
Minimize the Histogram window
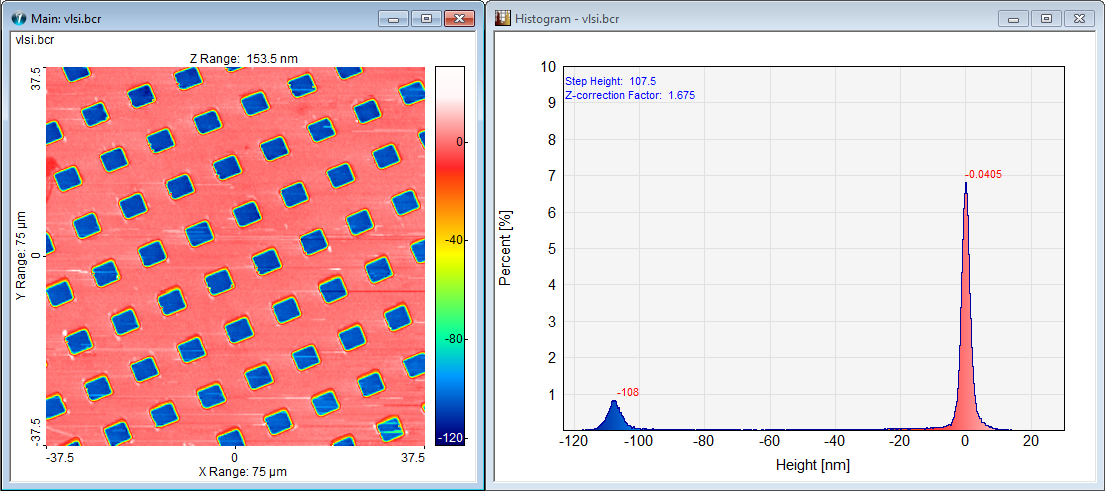1015,19
